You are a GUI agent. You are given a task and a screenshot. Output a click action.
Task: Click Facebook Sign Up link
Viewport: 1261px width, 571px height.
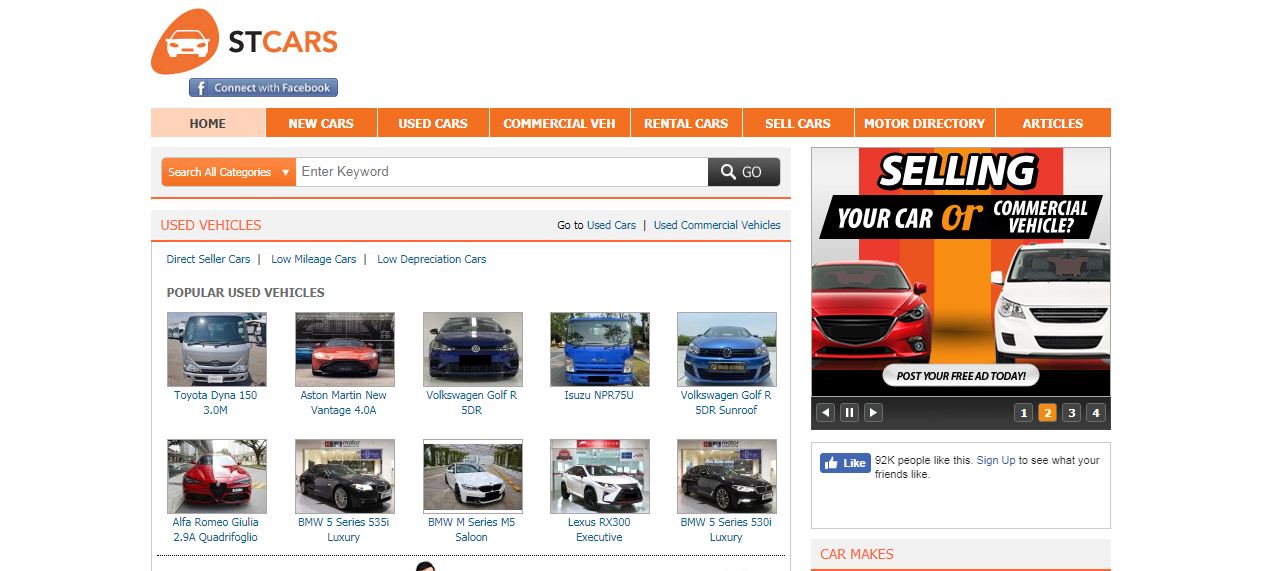(x=996, y=460)
